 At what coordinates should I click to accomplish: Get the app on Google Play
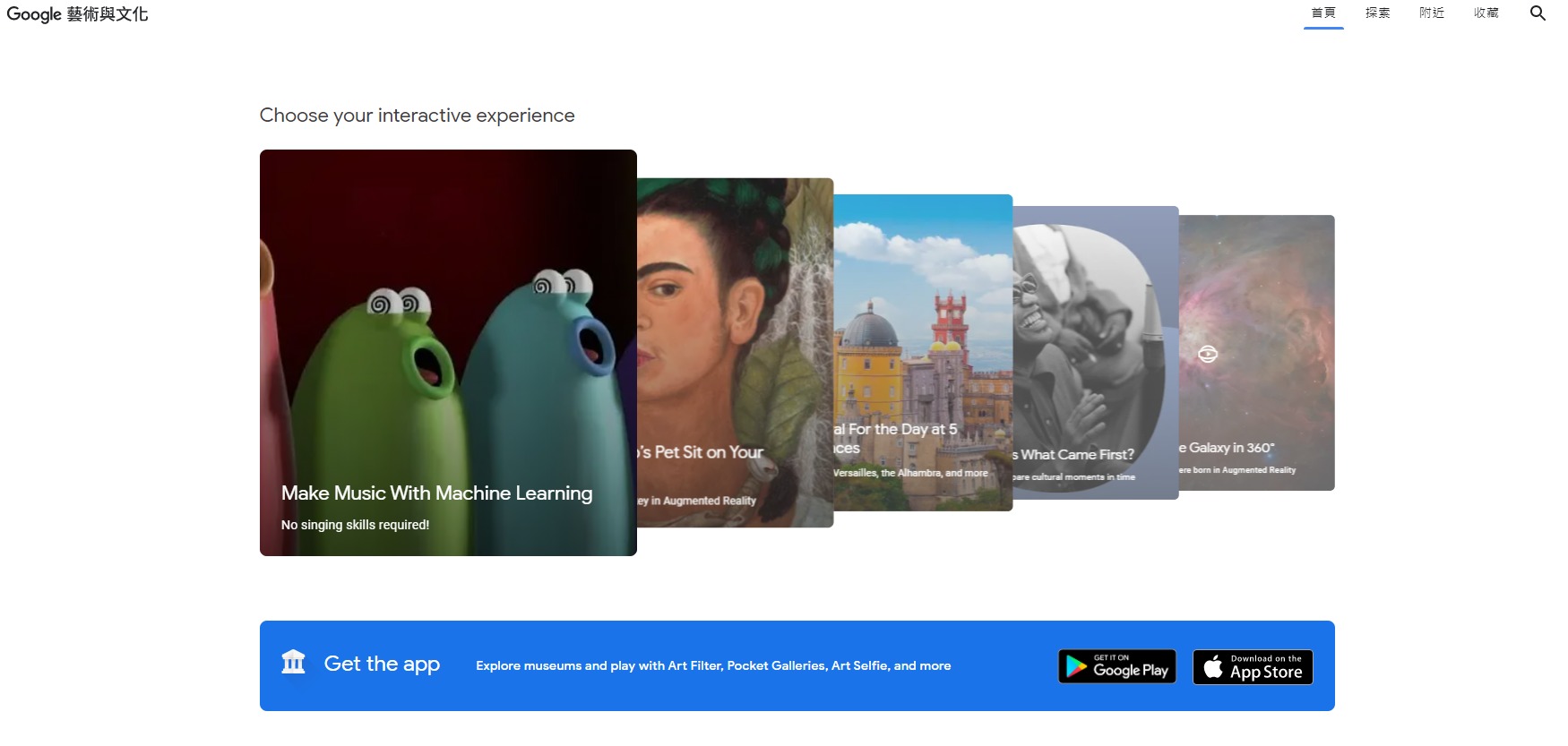pyautogui.click(x=1117, y=666)
